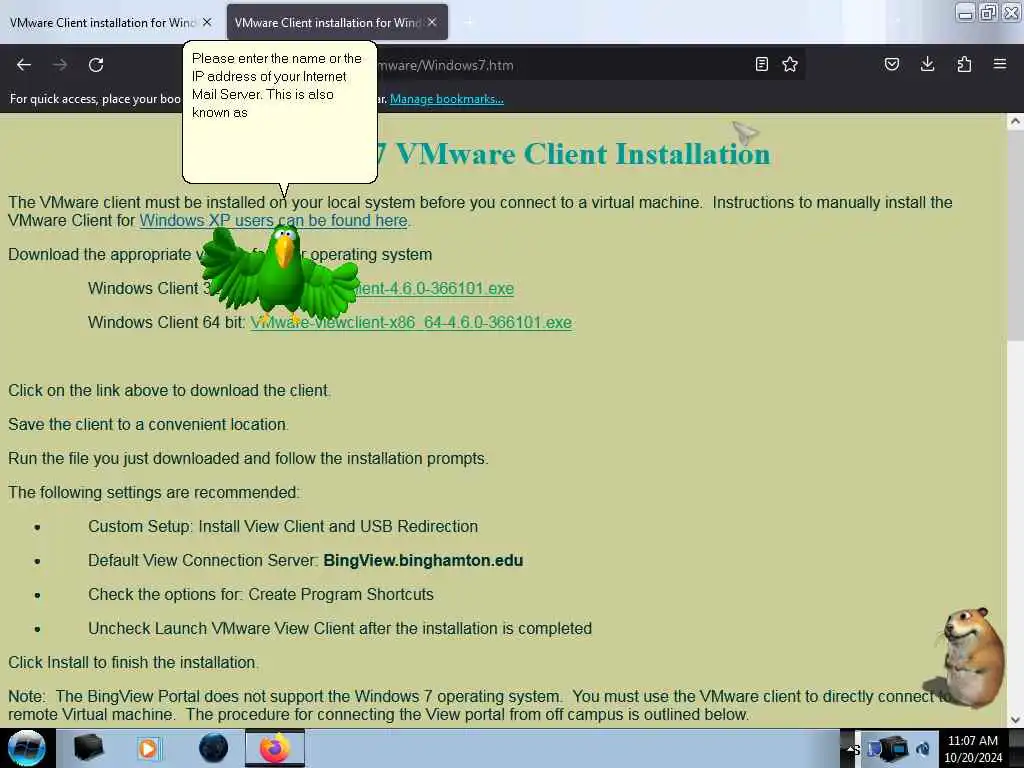The height and width of the screenshot is (768, 1024).
Task: Click 'Custom Setup: Install View Client' bullet
Action: pyautogui.click(x=283, y=526)
